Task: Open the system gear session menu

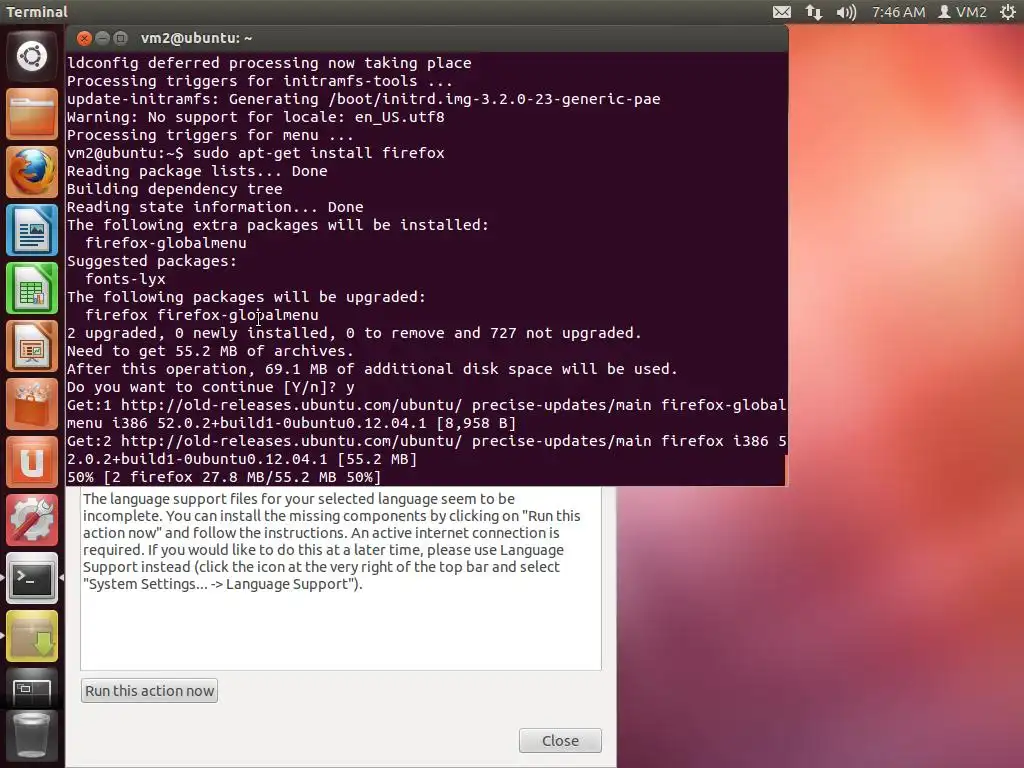Action: [x=1008, y=12]
